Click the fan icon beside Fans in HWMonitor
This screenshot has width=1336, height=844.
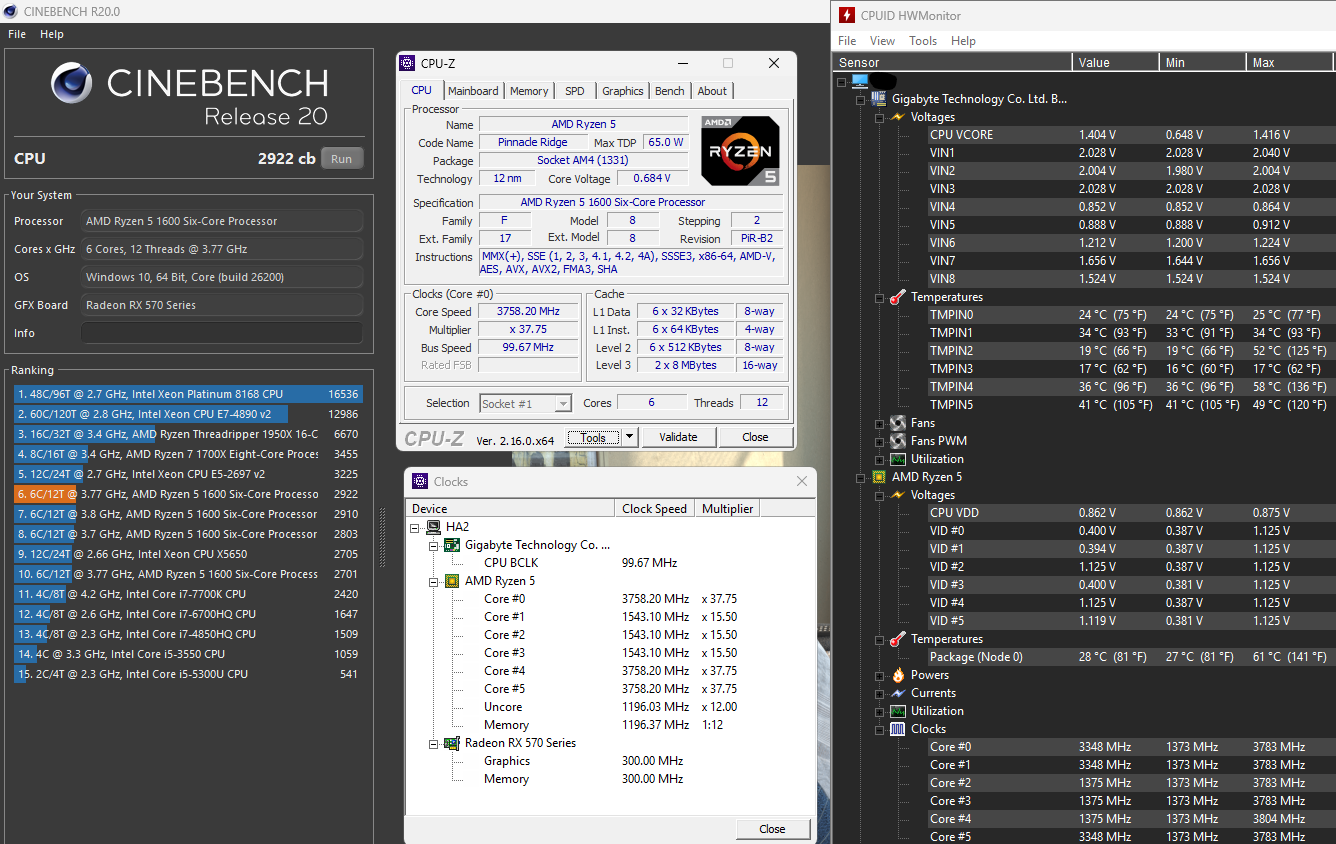coord(897,423)
